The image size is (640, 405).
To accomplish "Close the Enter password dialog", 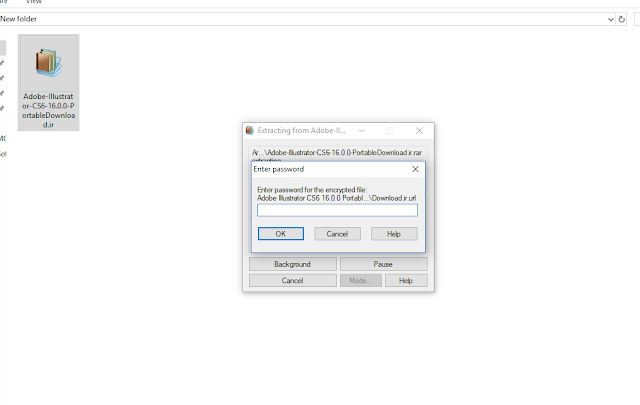I will 415,169.
